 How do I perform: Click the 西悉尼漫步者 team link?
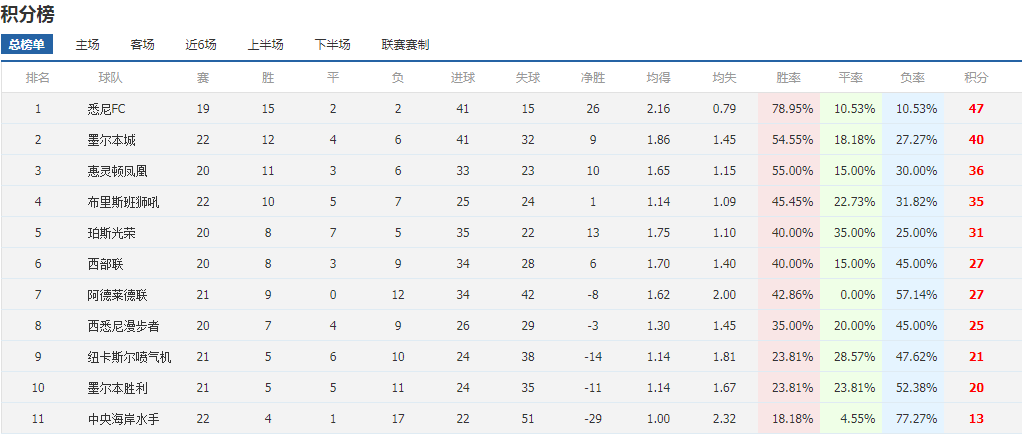(123, 326)
